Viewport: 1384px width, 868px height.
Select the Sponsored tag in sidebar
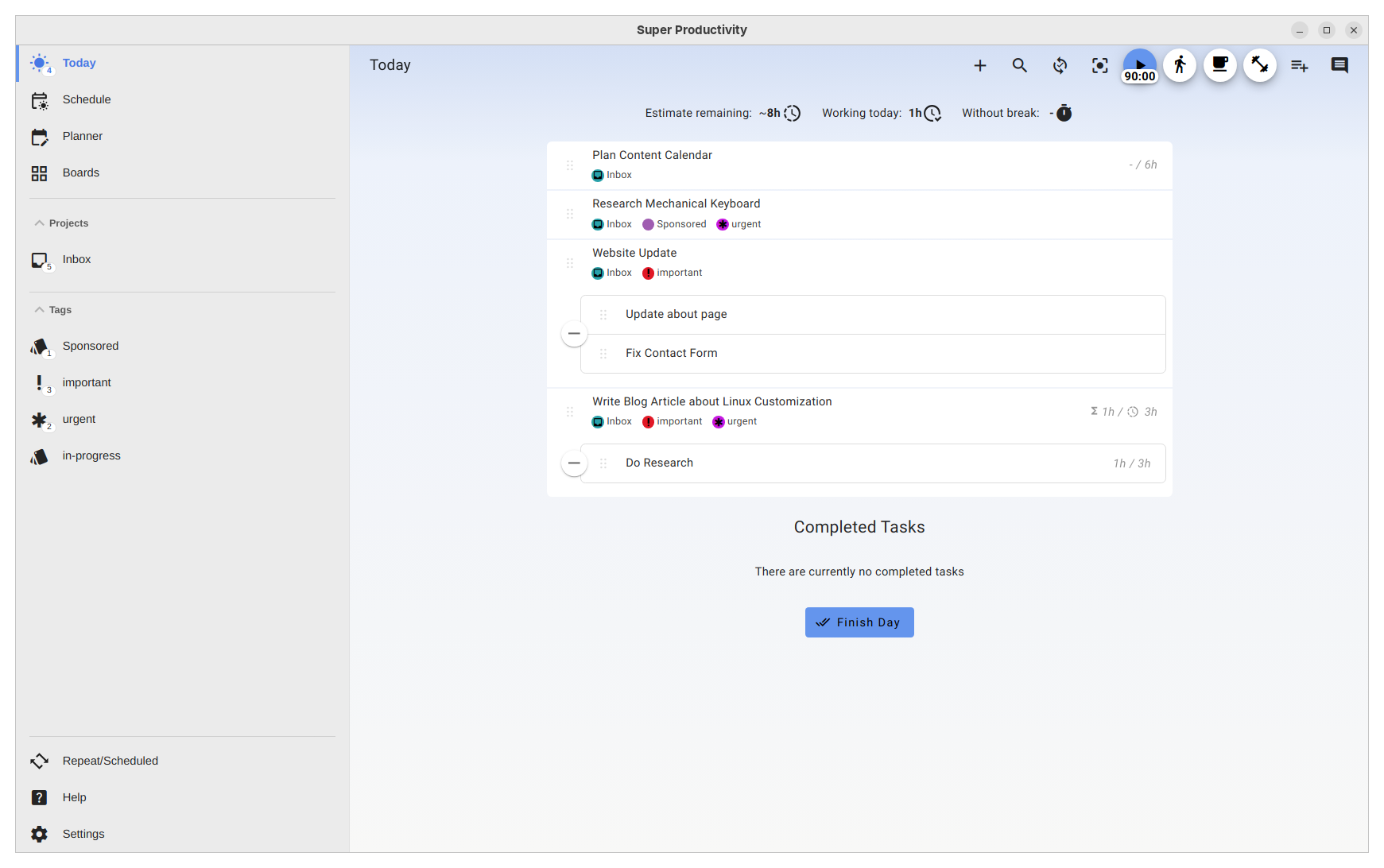click(x=182, y=347)
